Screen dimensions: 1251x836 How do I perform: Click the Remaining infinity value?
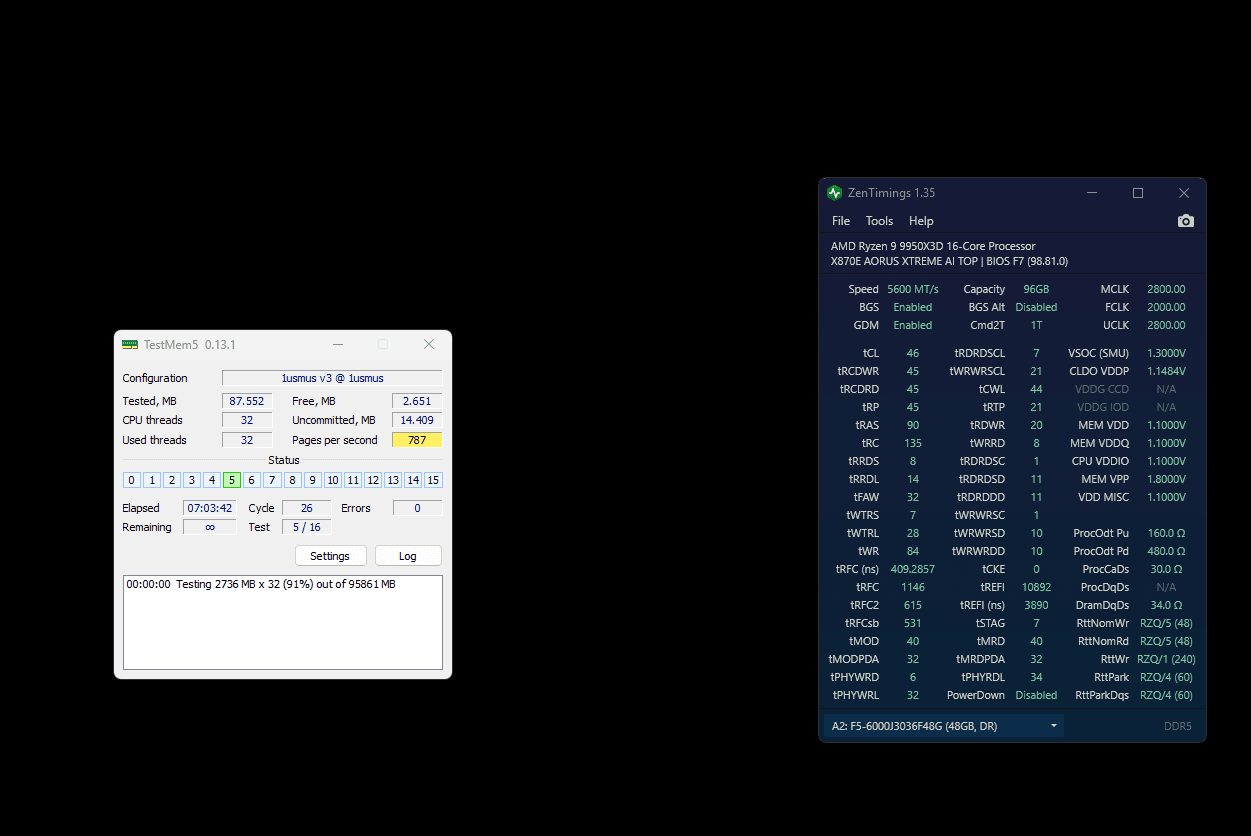click(210, 527)
